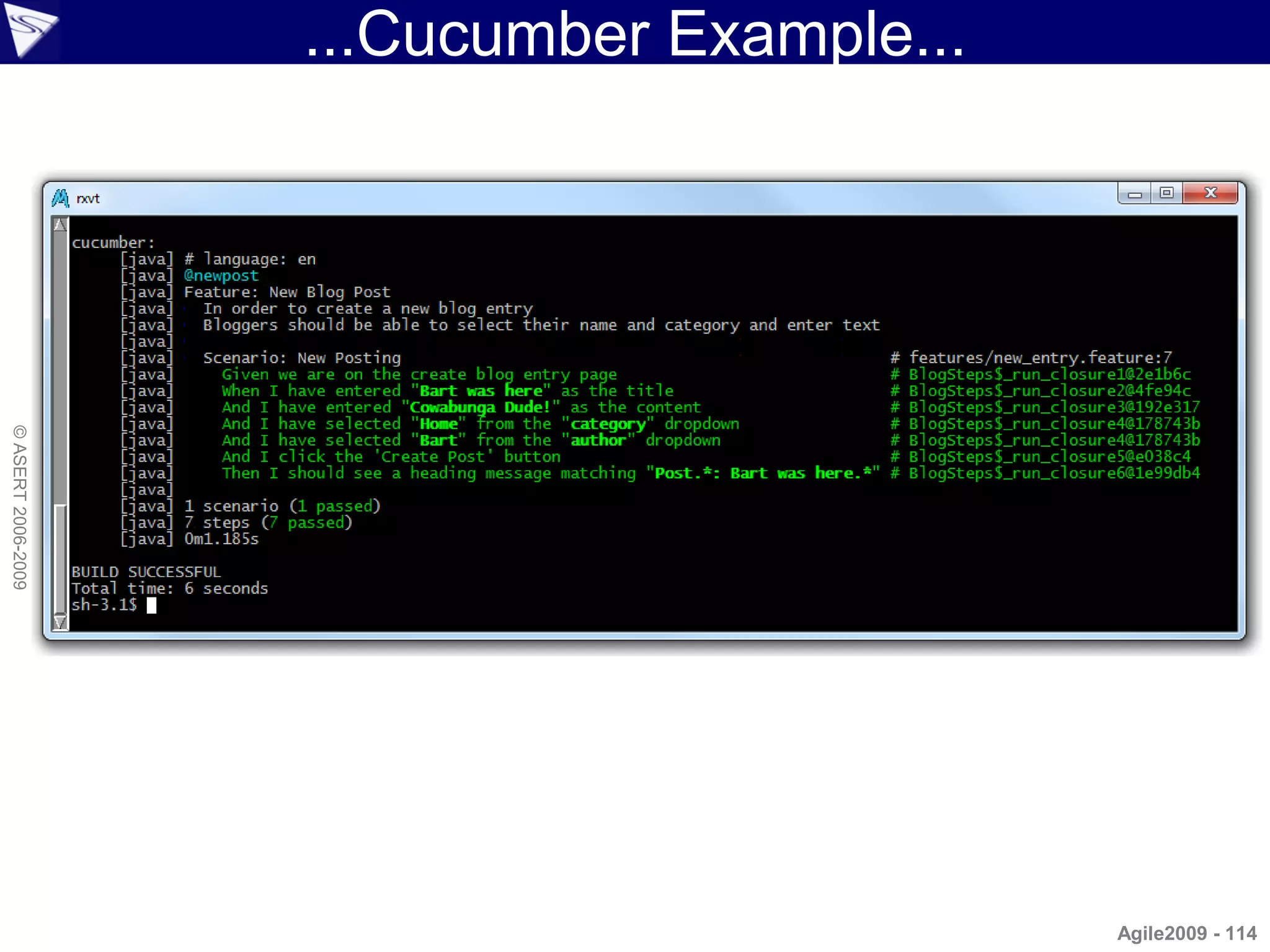The image size is (1270, 952).
Task: Click the rxvt application icon in title bar
Action: pos(60,198)
